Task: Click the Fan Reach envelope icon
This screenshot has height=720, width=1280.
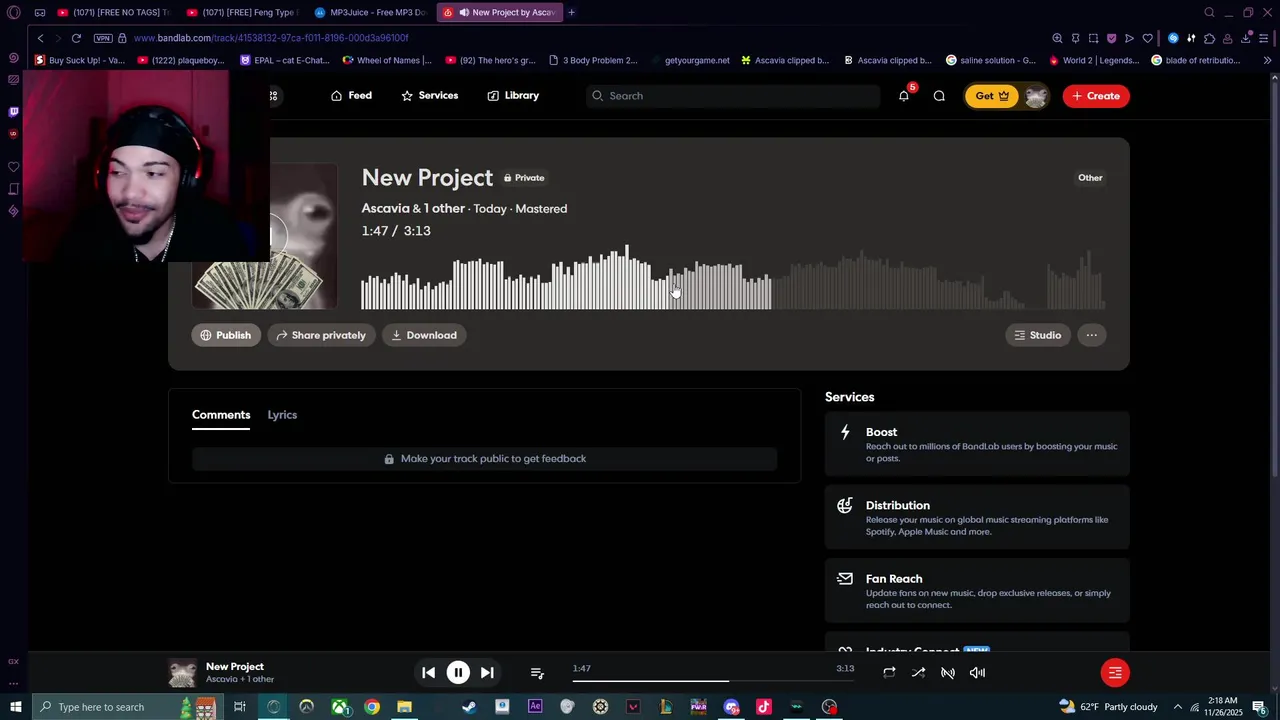Action: 845,579
